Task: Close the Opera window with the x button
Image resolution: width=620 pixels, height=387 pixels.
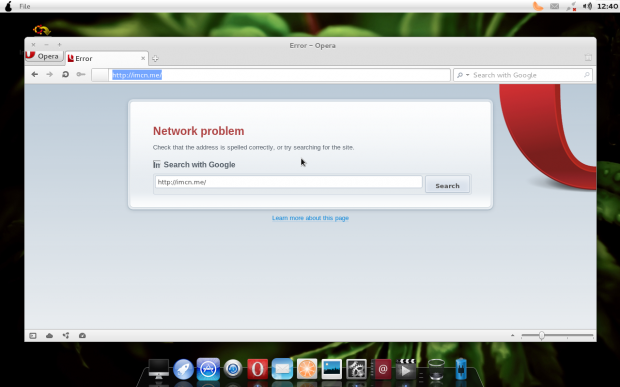Action: click(34, 45)
